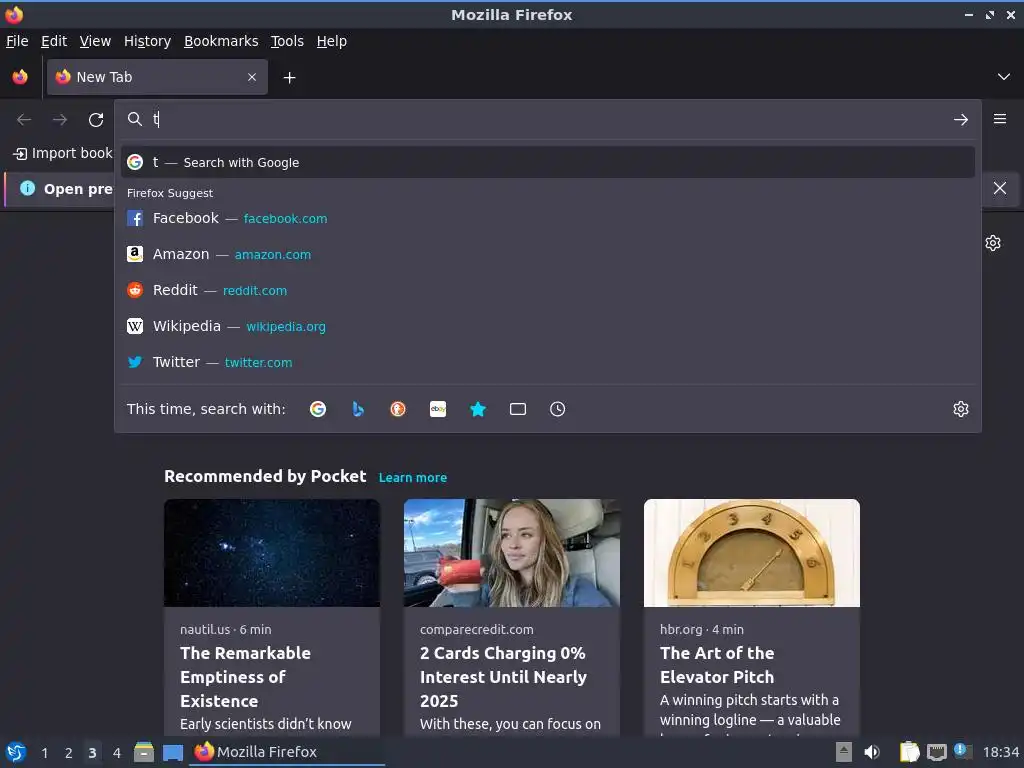Open file manager icon in taskbar
1024x768 pixels.
pyautogui.click(x=144, y=752)
